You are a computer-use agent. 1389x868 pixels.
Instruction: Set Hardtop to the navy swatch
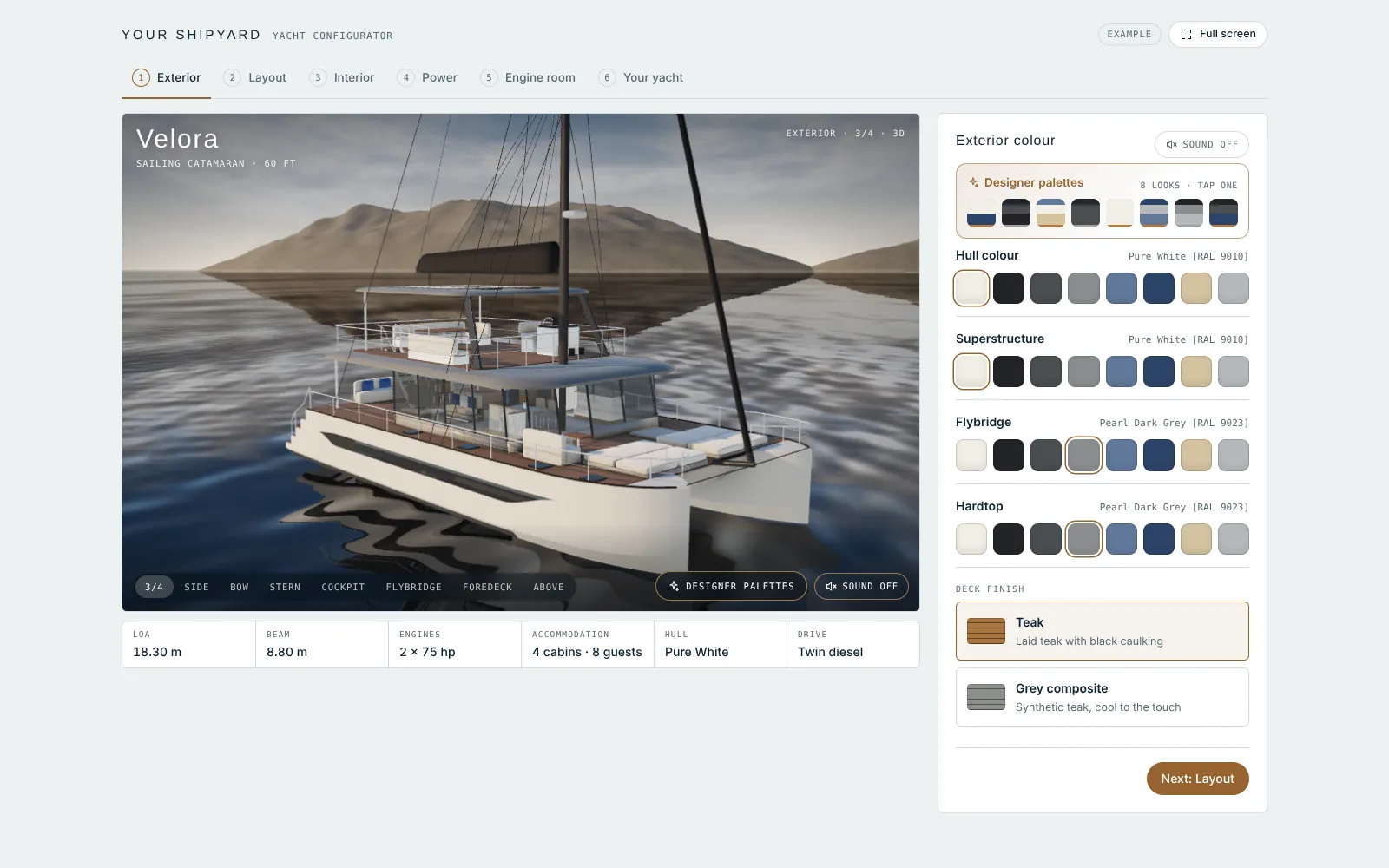click(x=1159, y=539)
